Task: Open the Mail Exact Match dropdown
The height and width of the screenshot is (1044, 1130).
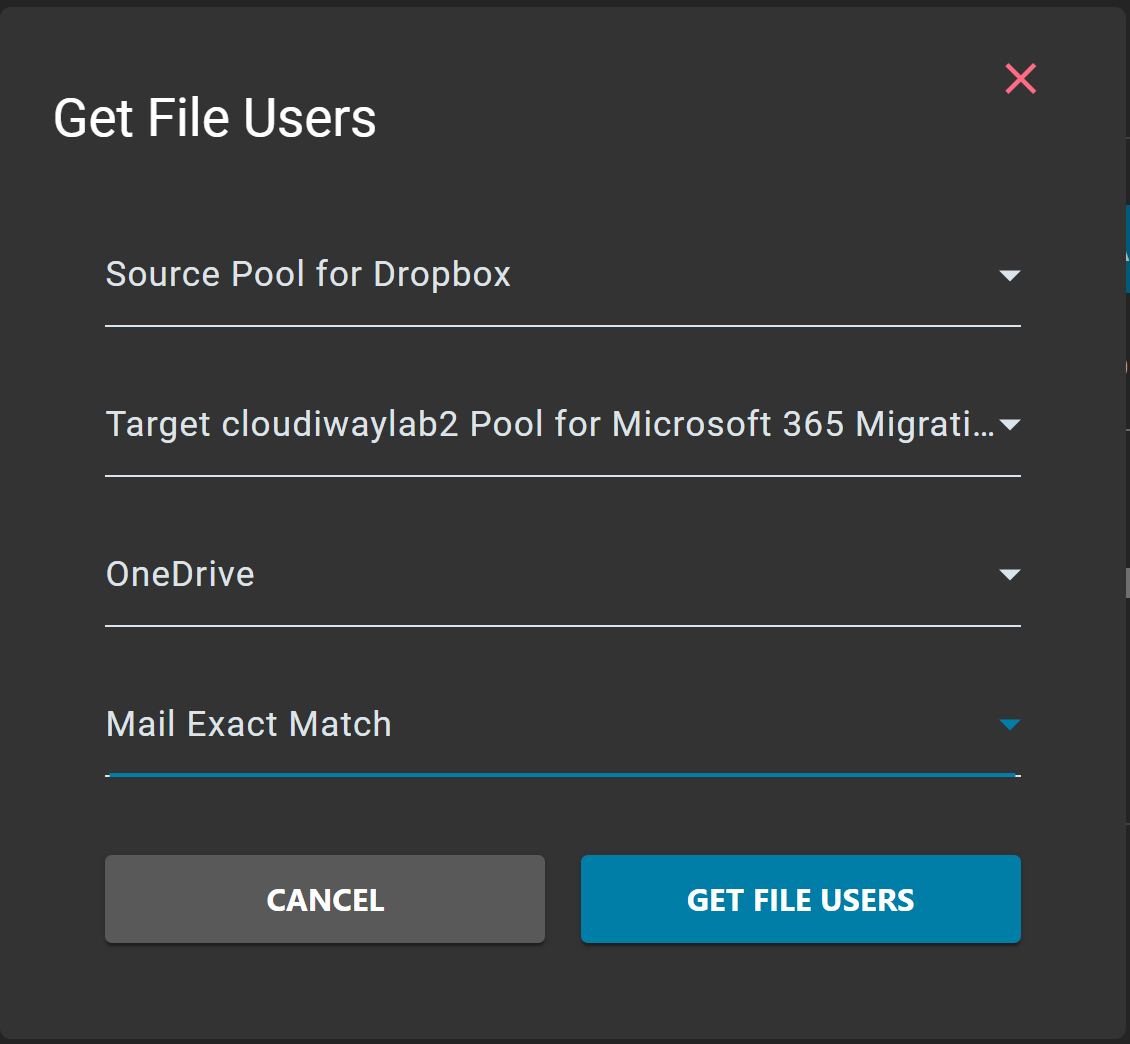Action: (x=563, y=725)
